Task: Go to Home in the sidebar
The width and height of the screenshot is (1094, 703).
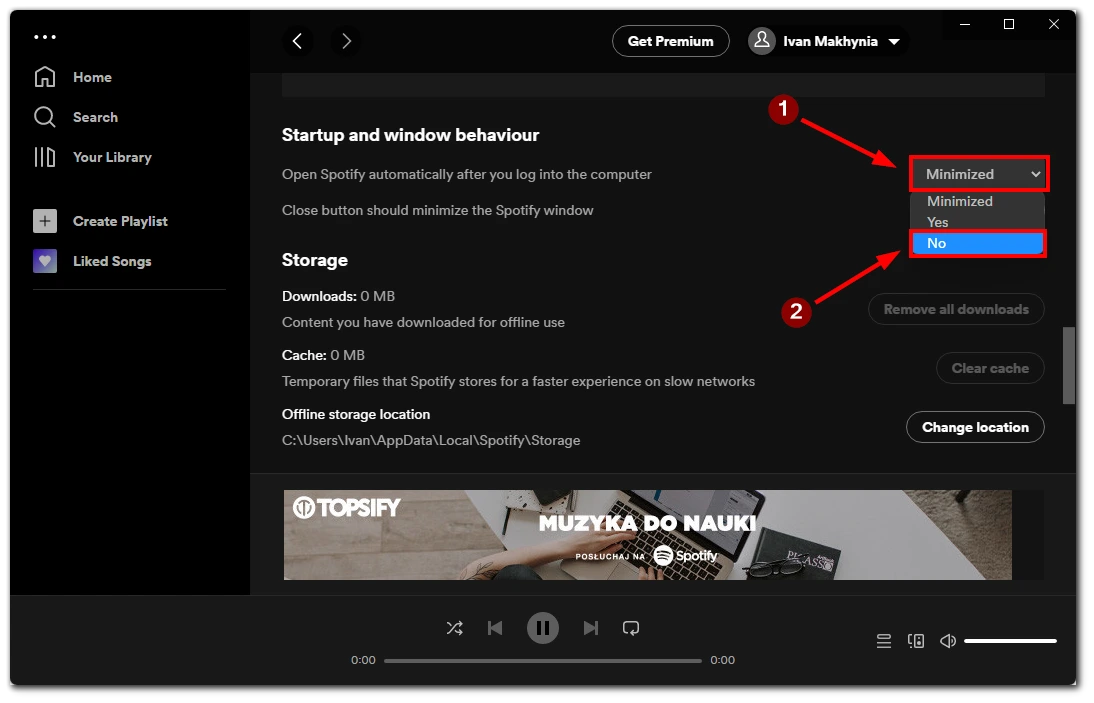Action: [73, 77]
